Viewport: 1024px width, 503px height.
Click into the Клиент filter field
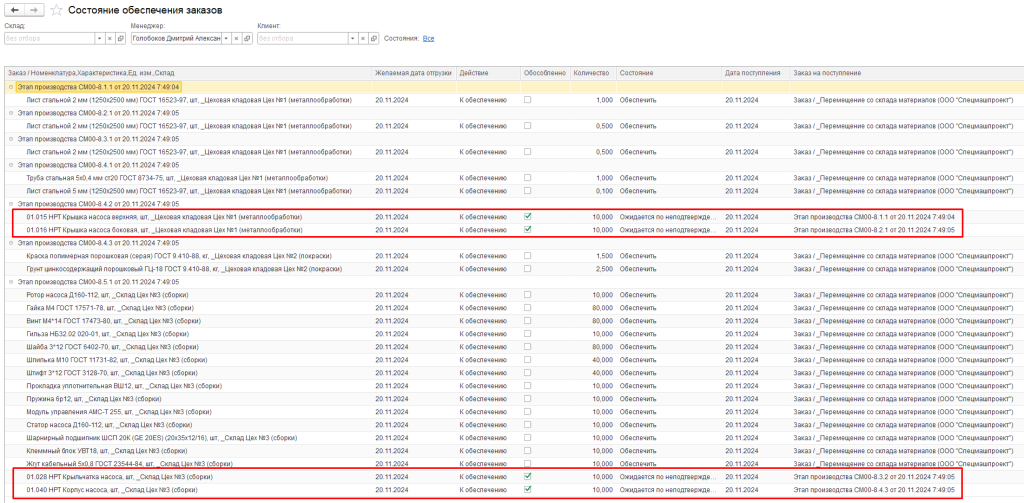303,39
